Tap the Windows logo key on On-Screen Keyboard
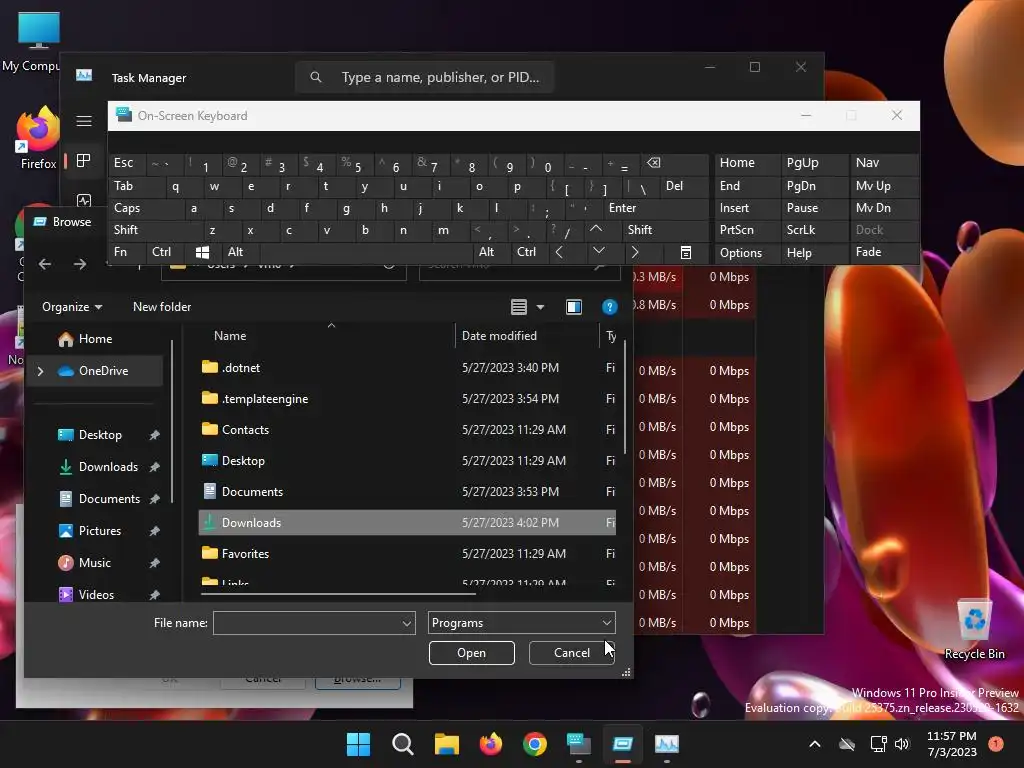Image resolution: width=1024 pixels, height=768 pixels. [202, 252]
